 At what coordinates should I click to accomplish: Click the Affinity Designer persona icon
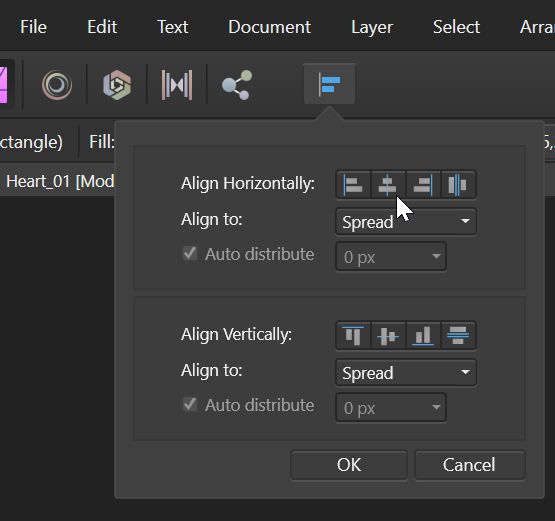[x=117, y=85]
